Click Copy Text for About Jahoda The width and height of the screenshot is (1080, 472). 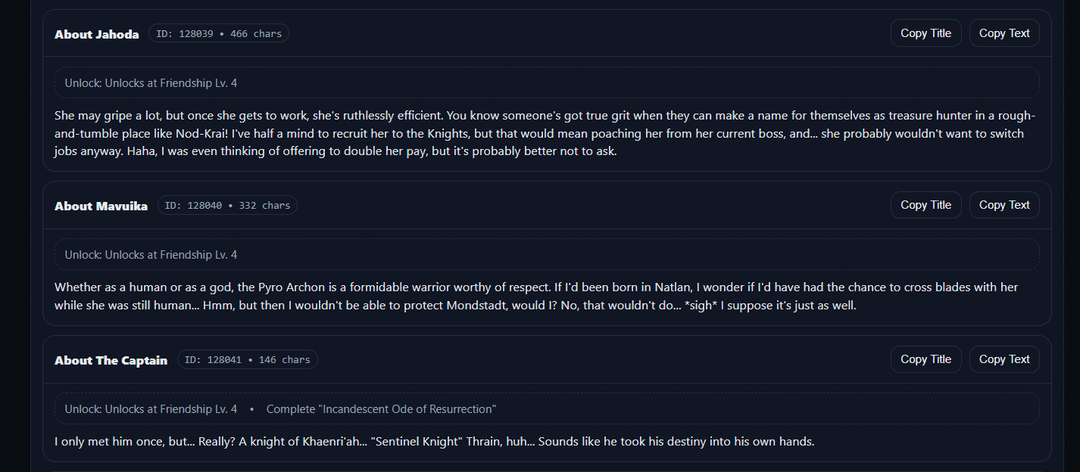tap(1004, 33)
